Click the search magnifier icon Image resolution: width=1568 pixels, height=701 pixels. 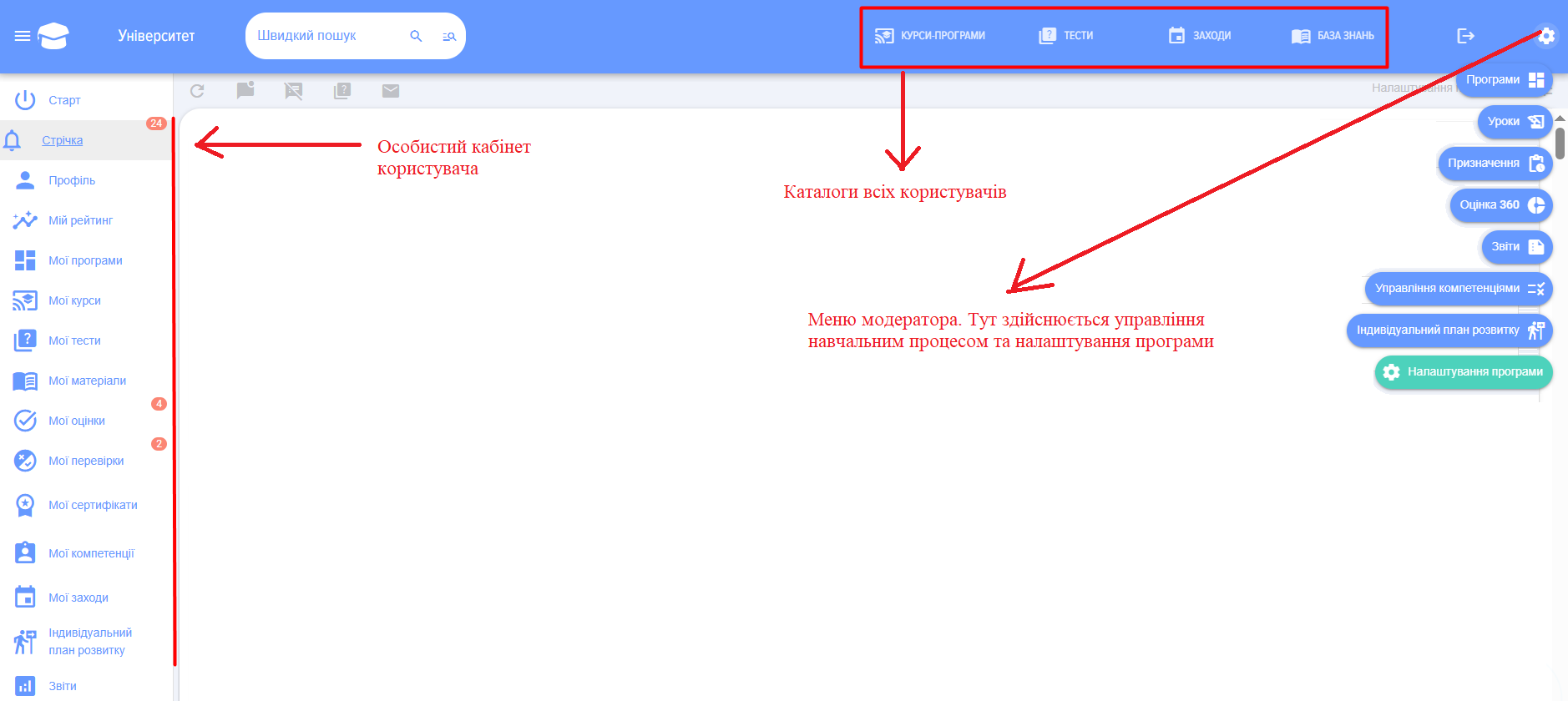tap(416, 36)
